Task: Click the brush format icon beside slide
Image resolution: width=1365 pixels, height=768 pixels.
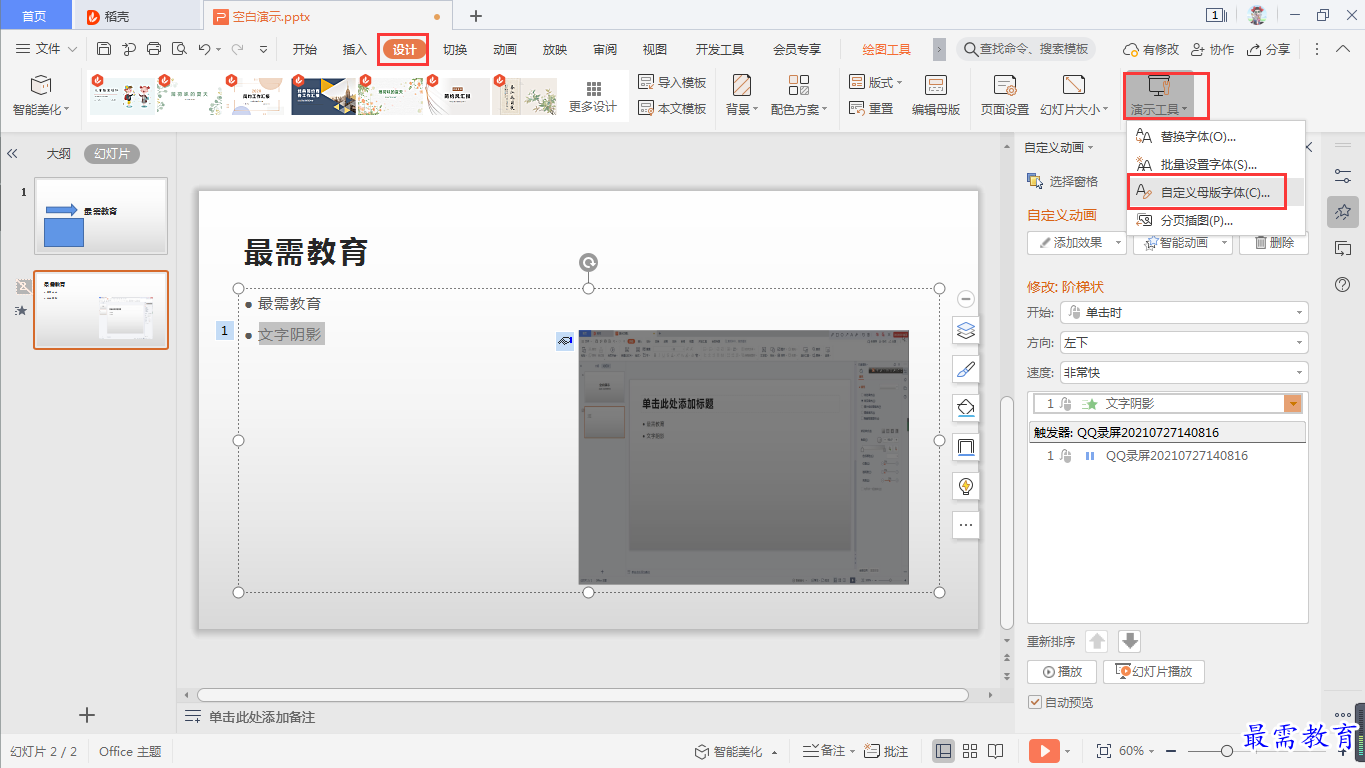Action: coord(966,369)
